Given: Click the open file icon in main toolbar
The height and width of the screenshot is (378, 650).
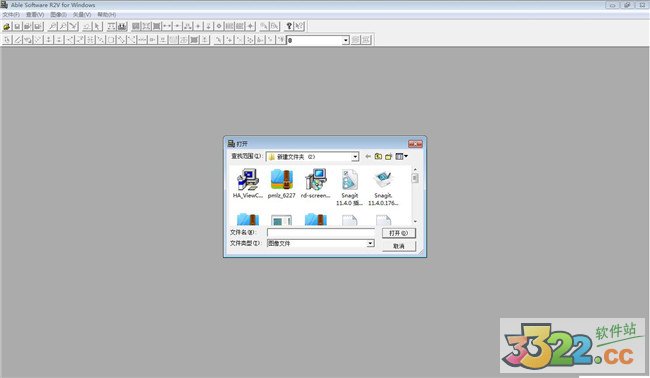Looking at the screenshot, I should click(7, 27).
